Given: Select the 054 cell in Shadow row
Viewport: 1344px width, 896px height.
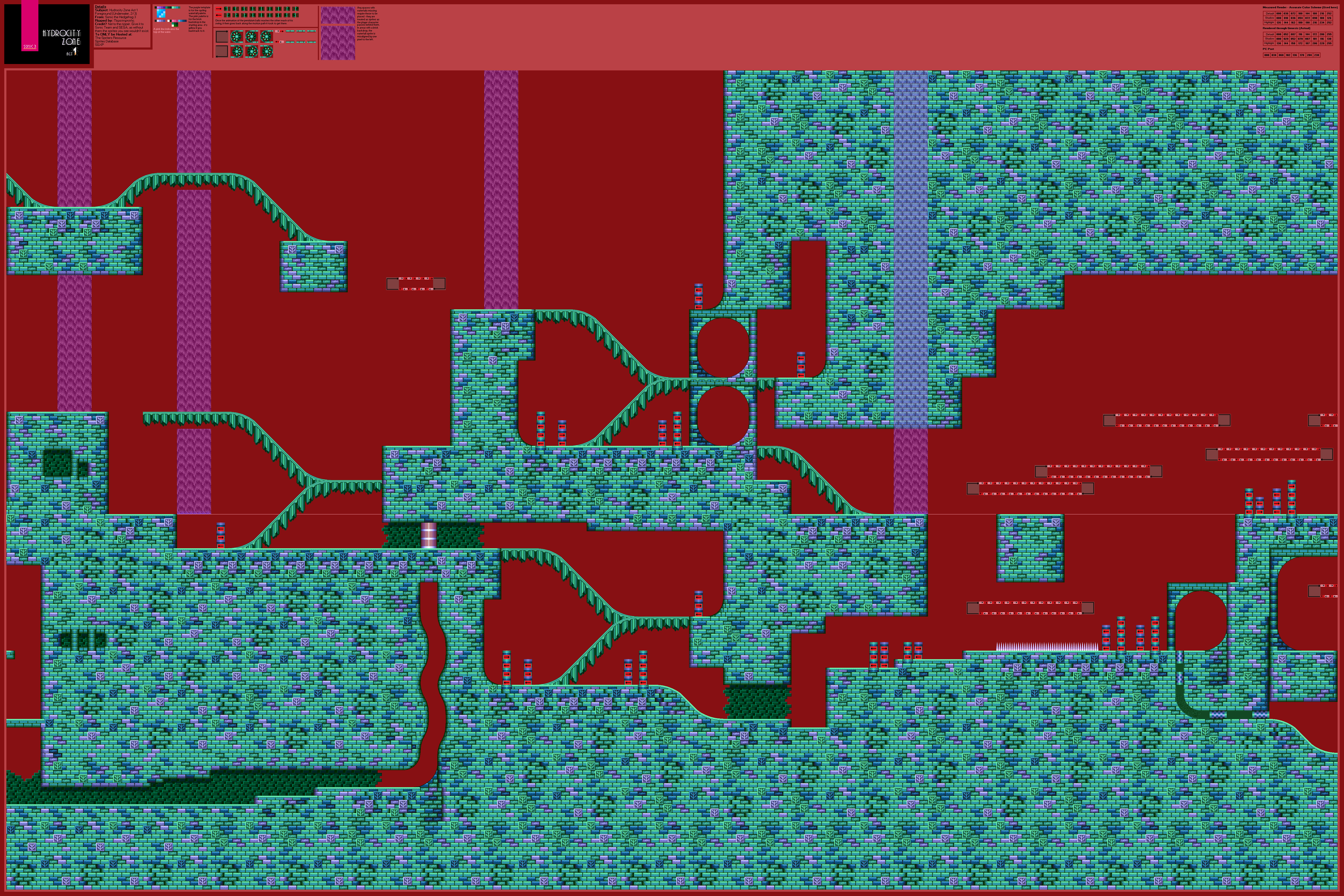Looking at the screenshot, I should (1301, 18).
